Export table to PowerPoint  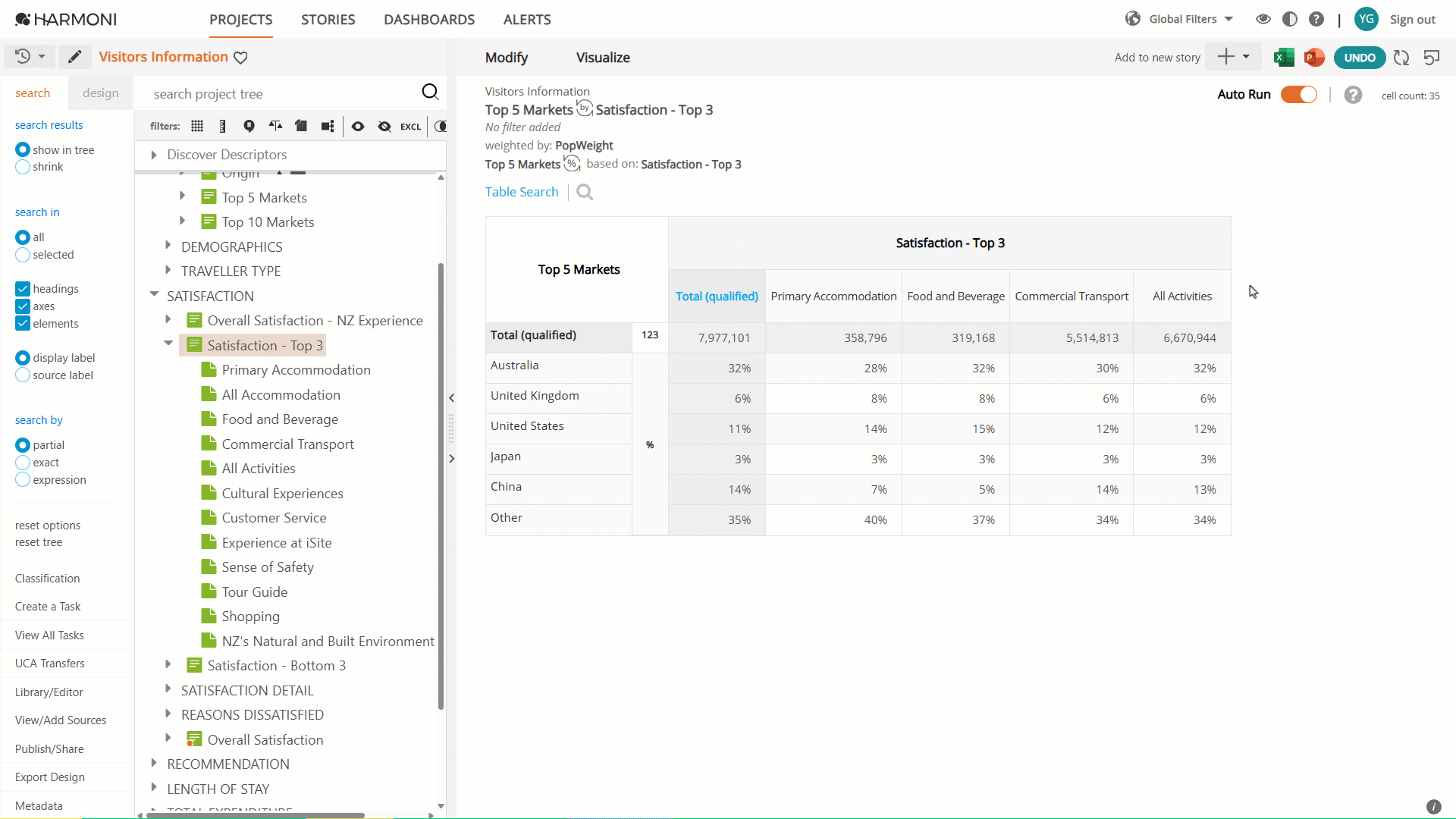(1314, 58)
